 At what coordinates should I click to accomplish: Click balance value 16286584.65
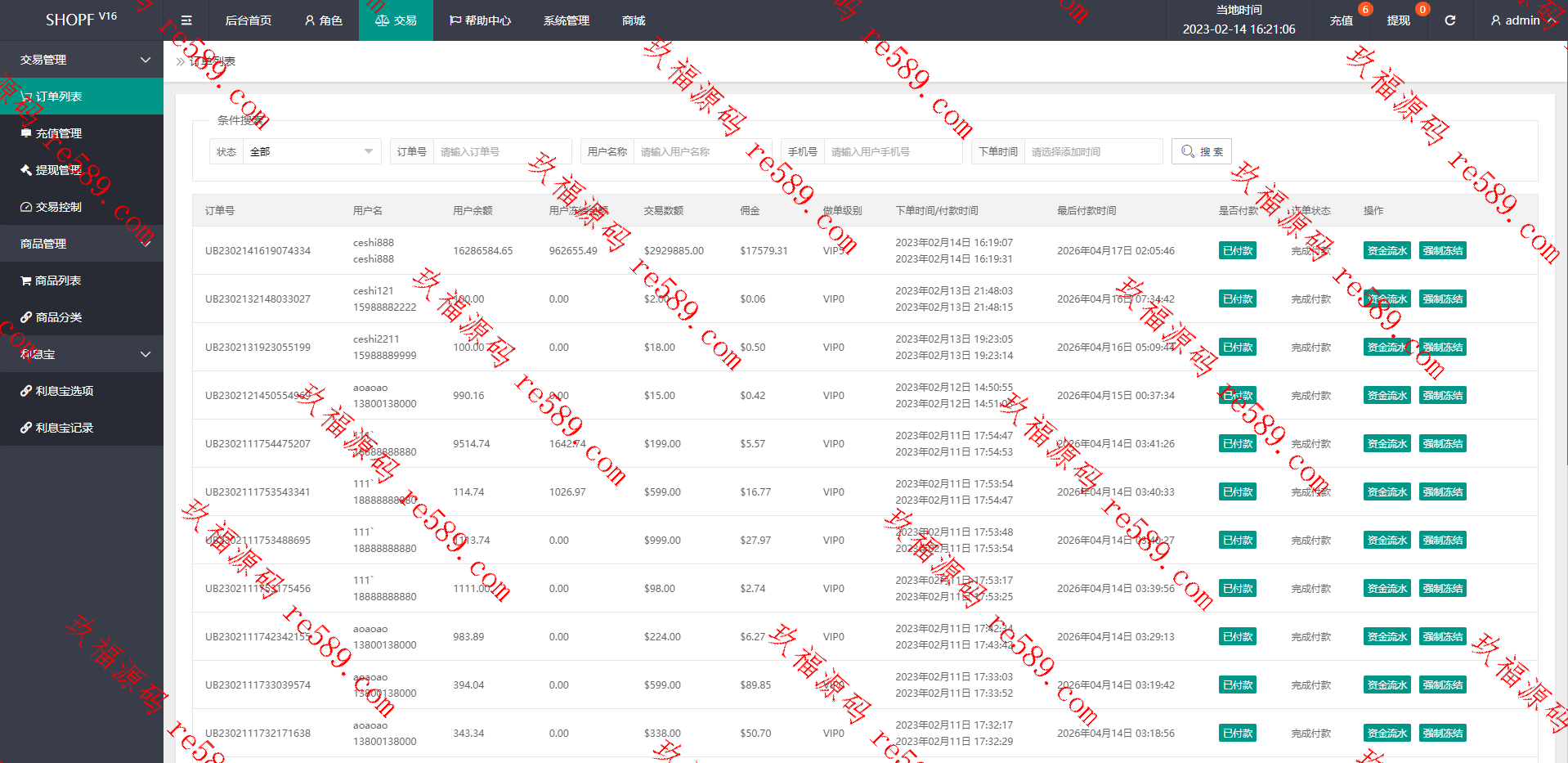[483, 251]
